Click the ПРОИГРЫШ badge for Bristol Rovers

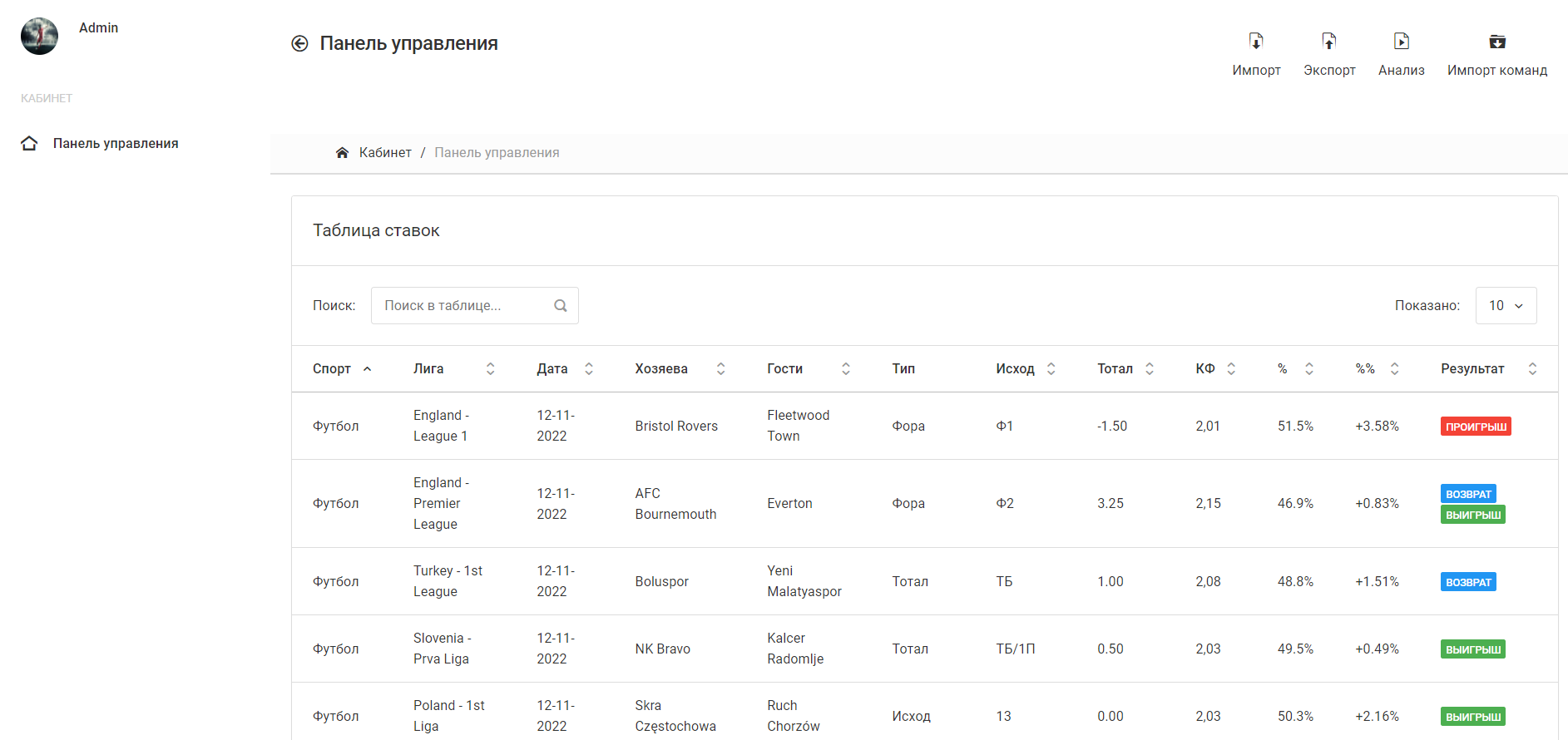pos(1476,427)
